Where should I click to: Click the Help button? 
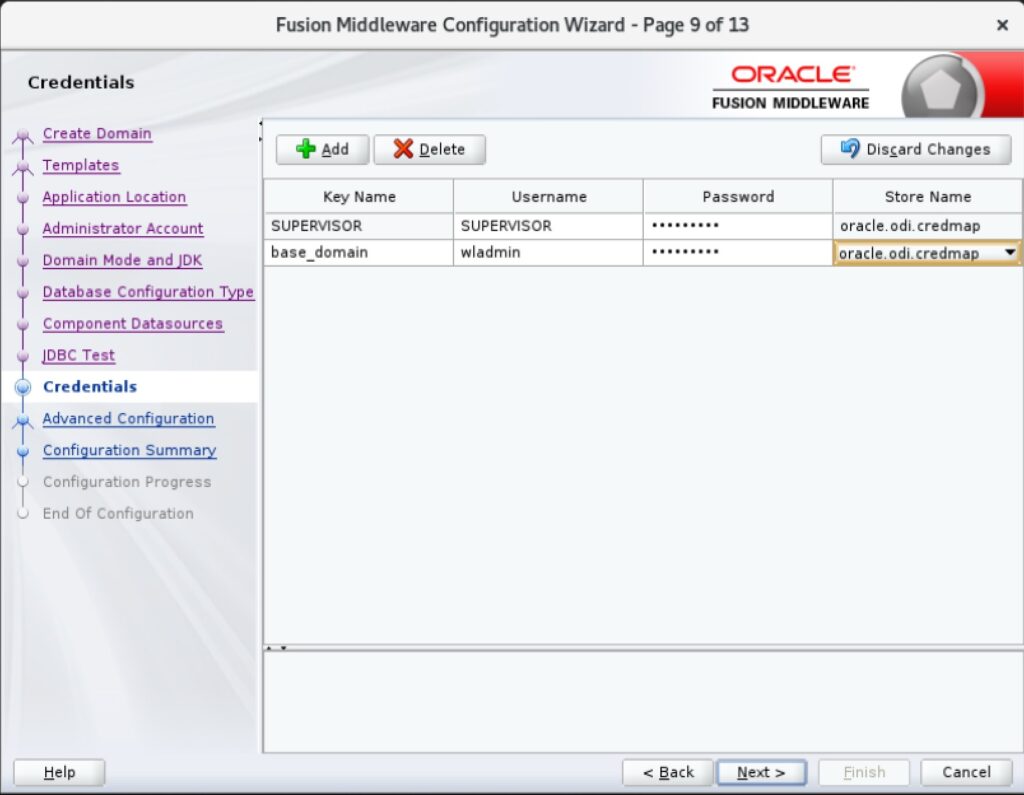[59, 772]
